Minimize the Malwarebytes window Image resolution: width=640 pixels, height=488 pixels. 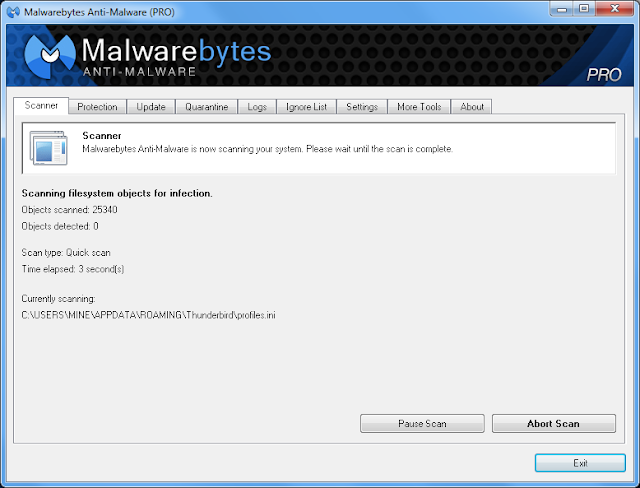pyautogui.click(x=562, y=9)
